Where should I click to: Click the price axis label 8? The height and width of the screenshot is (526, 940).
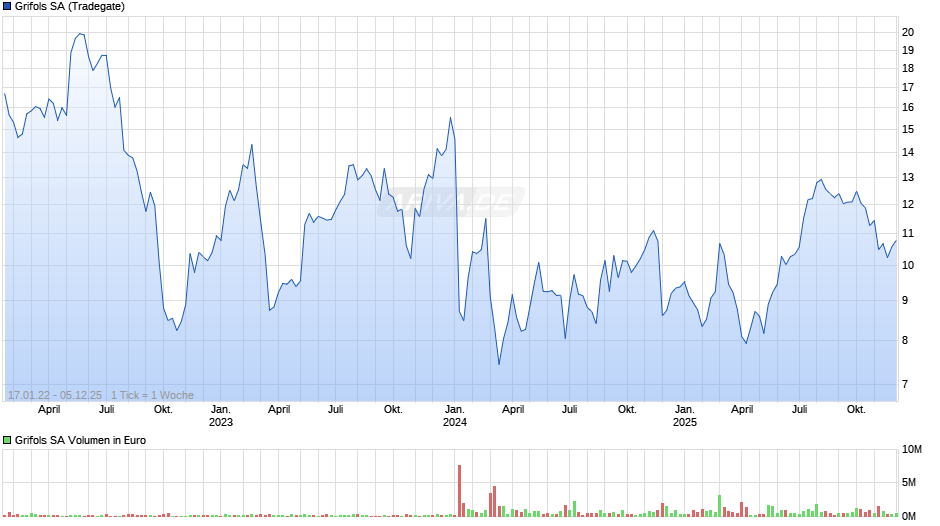(x=905, y=340)
